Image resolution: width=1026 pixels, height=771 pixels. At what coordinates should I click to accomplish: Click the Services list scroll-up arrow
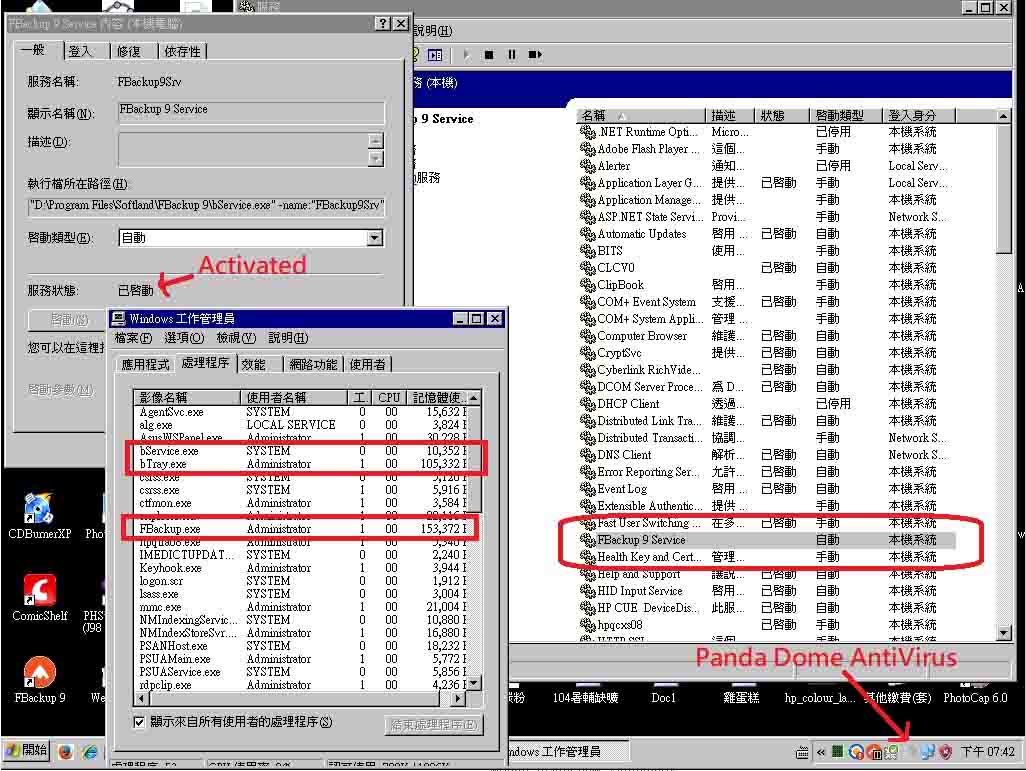pyautogui.click(x=1003, y=116)
